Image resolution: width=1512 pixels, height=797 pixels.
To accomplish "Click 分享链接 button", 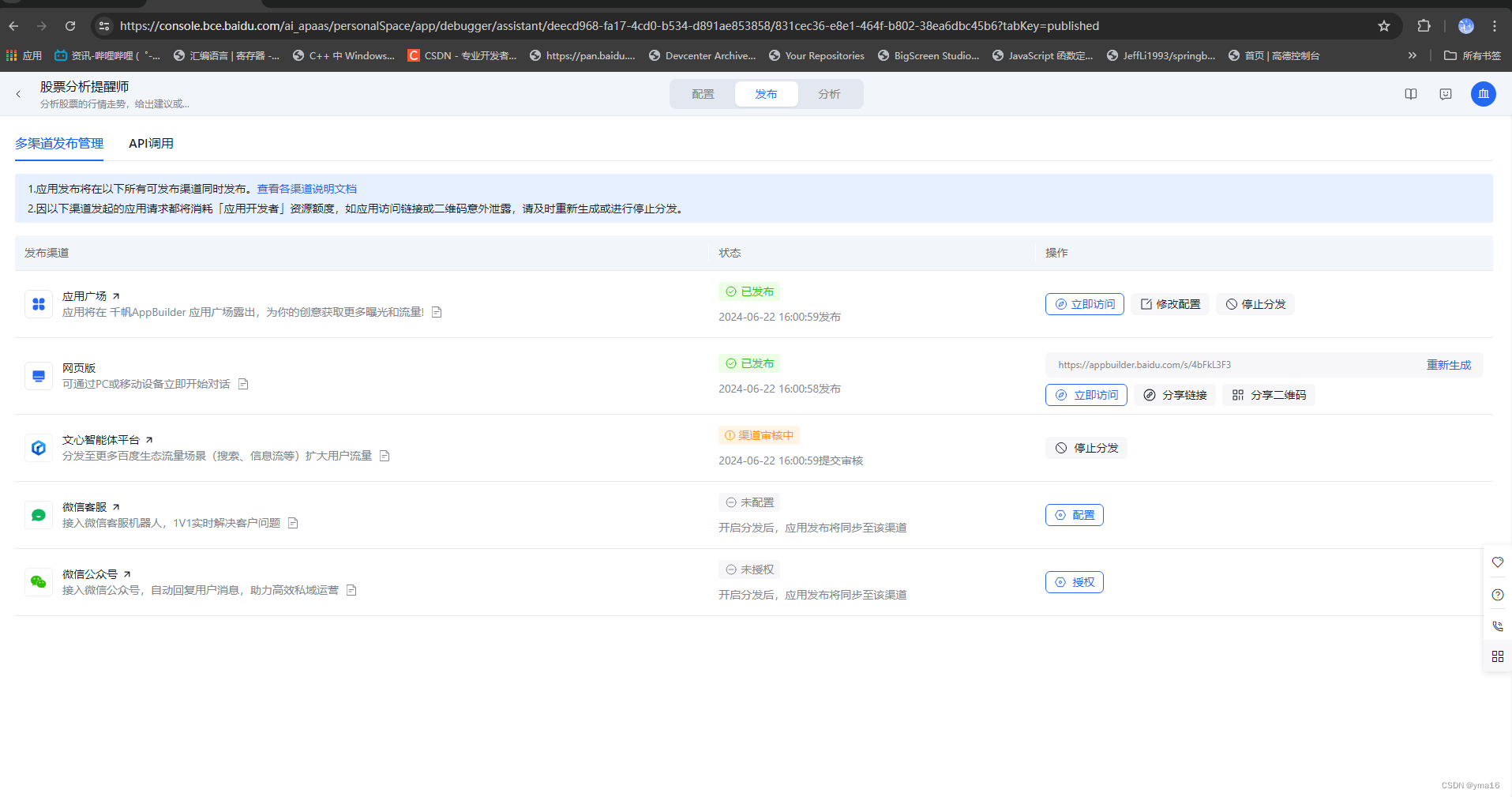I will pyautogui.click(x=1175, y=395).
